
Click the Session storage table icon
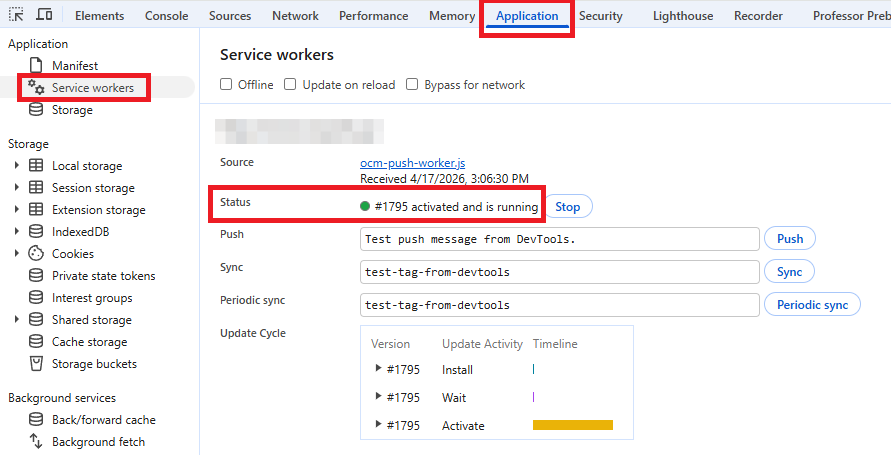(x=36, y=187)
